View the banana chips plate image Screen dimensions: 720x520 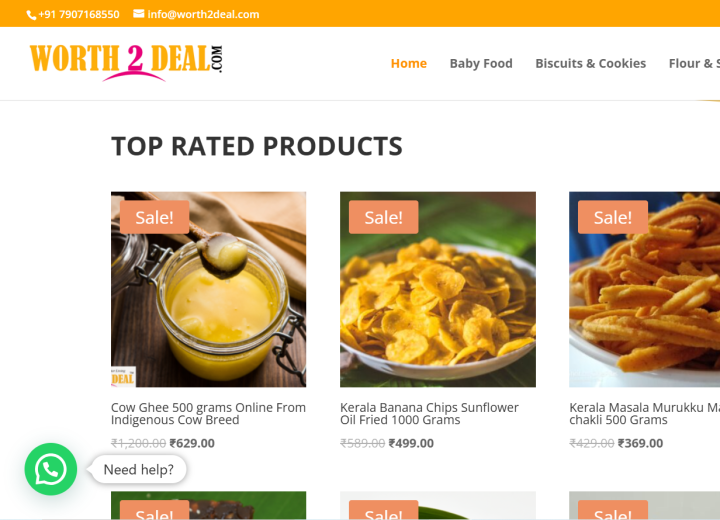(x=438, y=289)
